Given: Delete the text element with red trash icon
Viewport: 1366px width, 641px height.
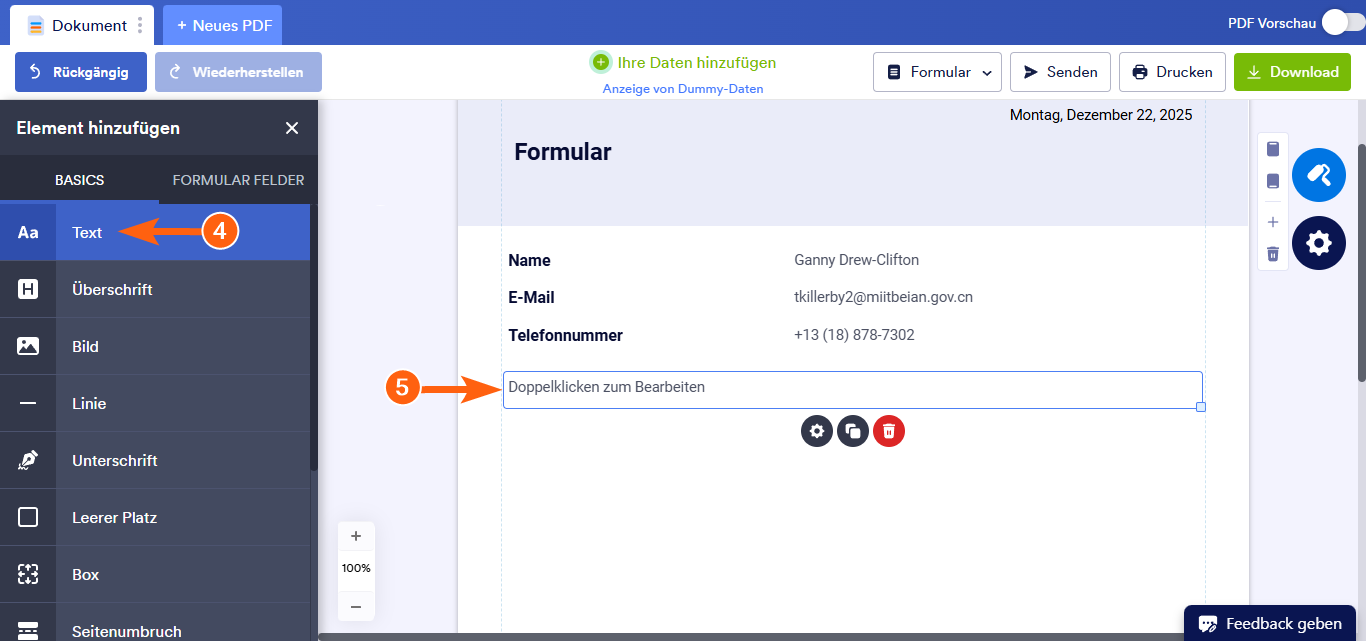Looking at the screenshot, I should (x=889, y=431).
